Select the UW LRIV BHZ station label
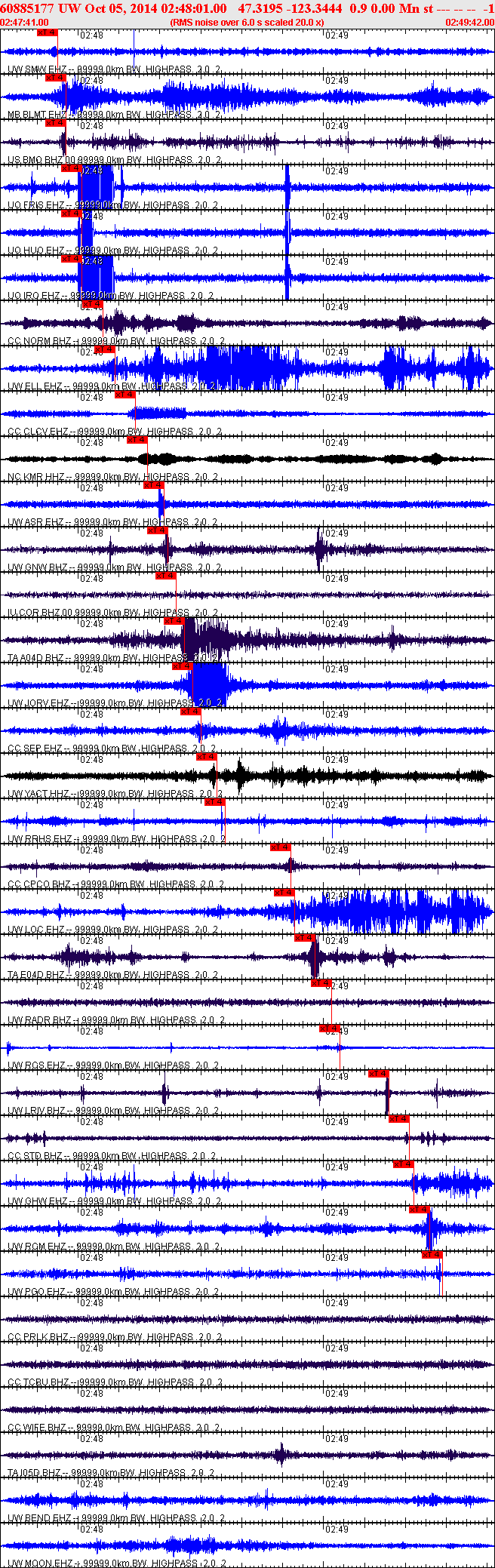The height and width of the screenshot is (1568, 495). 112,1111
